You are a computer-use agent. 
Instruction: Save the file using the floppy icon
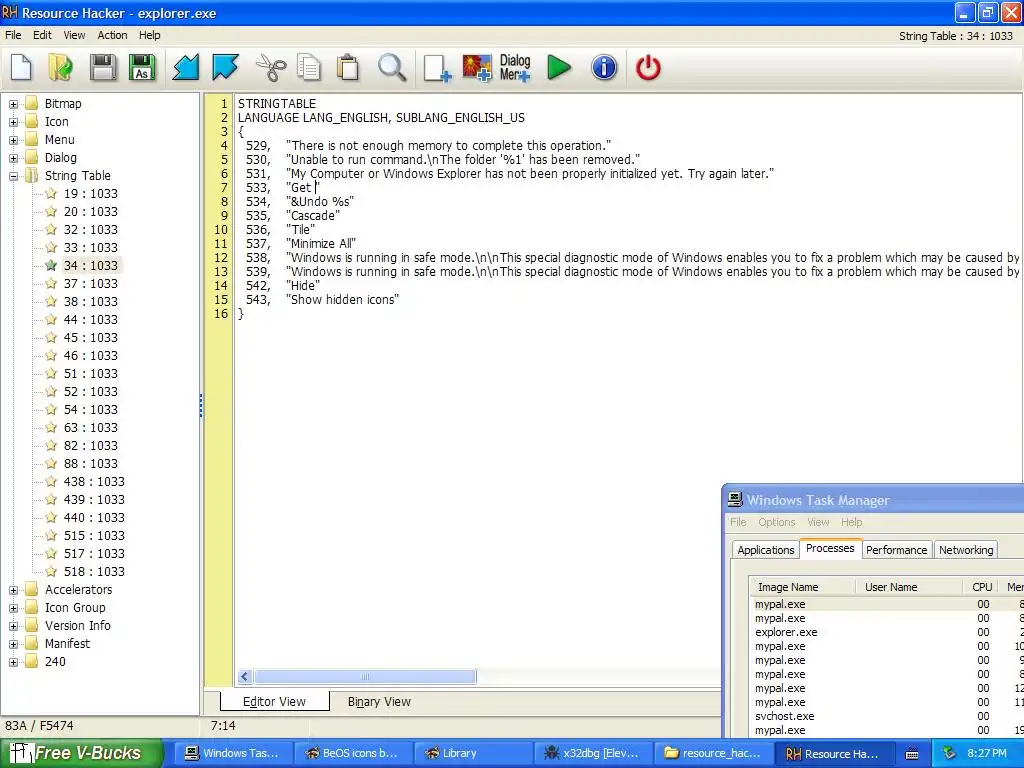pyautogui.click(x=103, y=67)
